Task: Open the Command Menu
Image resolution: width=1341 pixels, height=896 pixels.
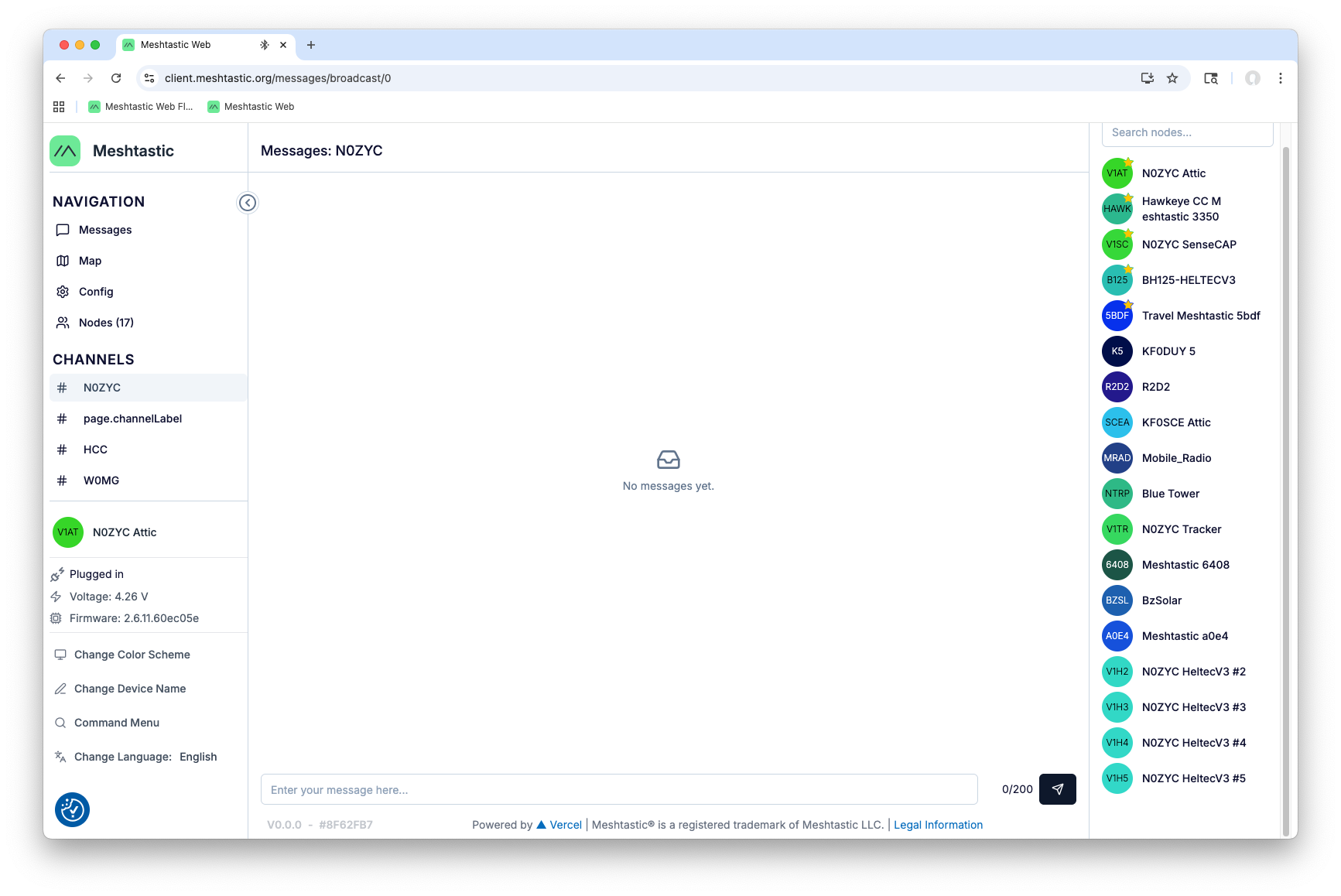Action: click(x=116, y=723)
